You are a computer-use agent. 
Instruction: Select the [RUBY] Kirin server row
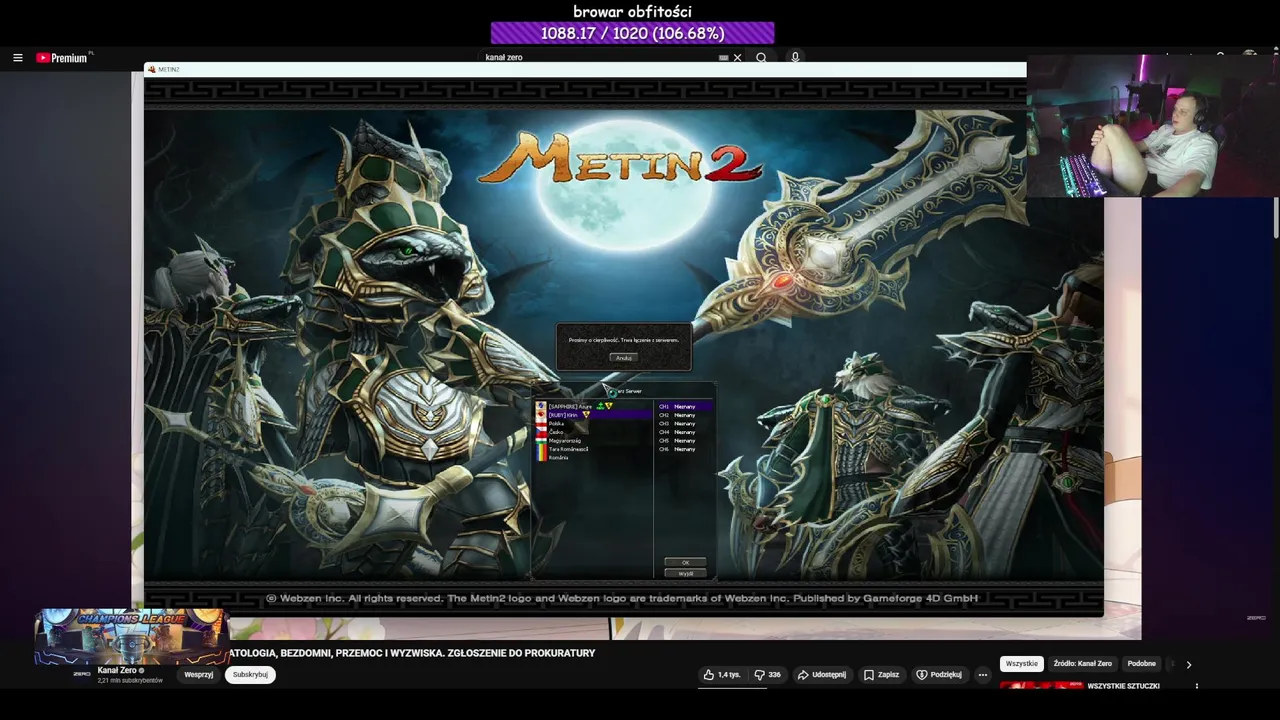[x=592, y=414]
